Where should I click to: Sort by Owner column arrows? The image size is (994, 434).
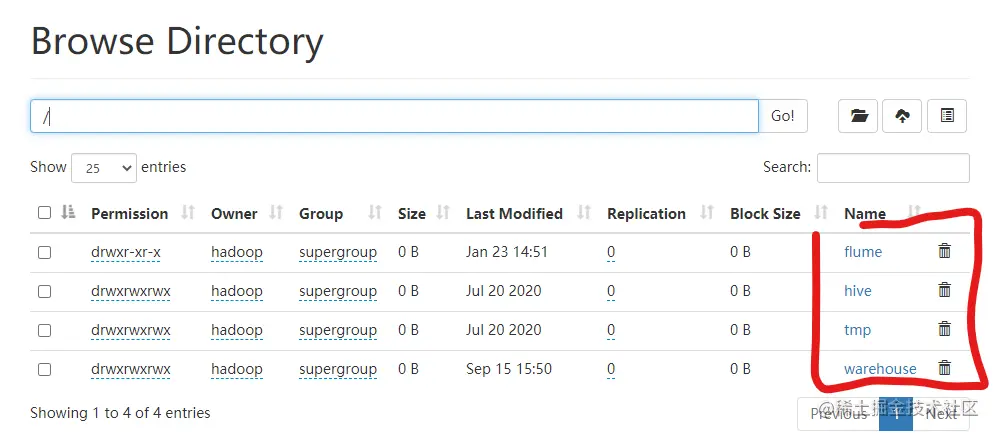(x=276, y=213)
